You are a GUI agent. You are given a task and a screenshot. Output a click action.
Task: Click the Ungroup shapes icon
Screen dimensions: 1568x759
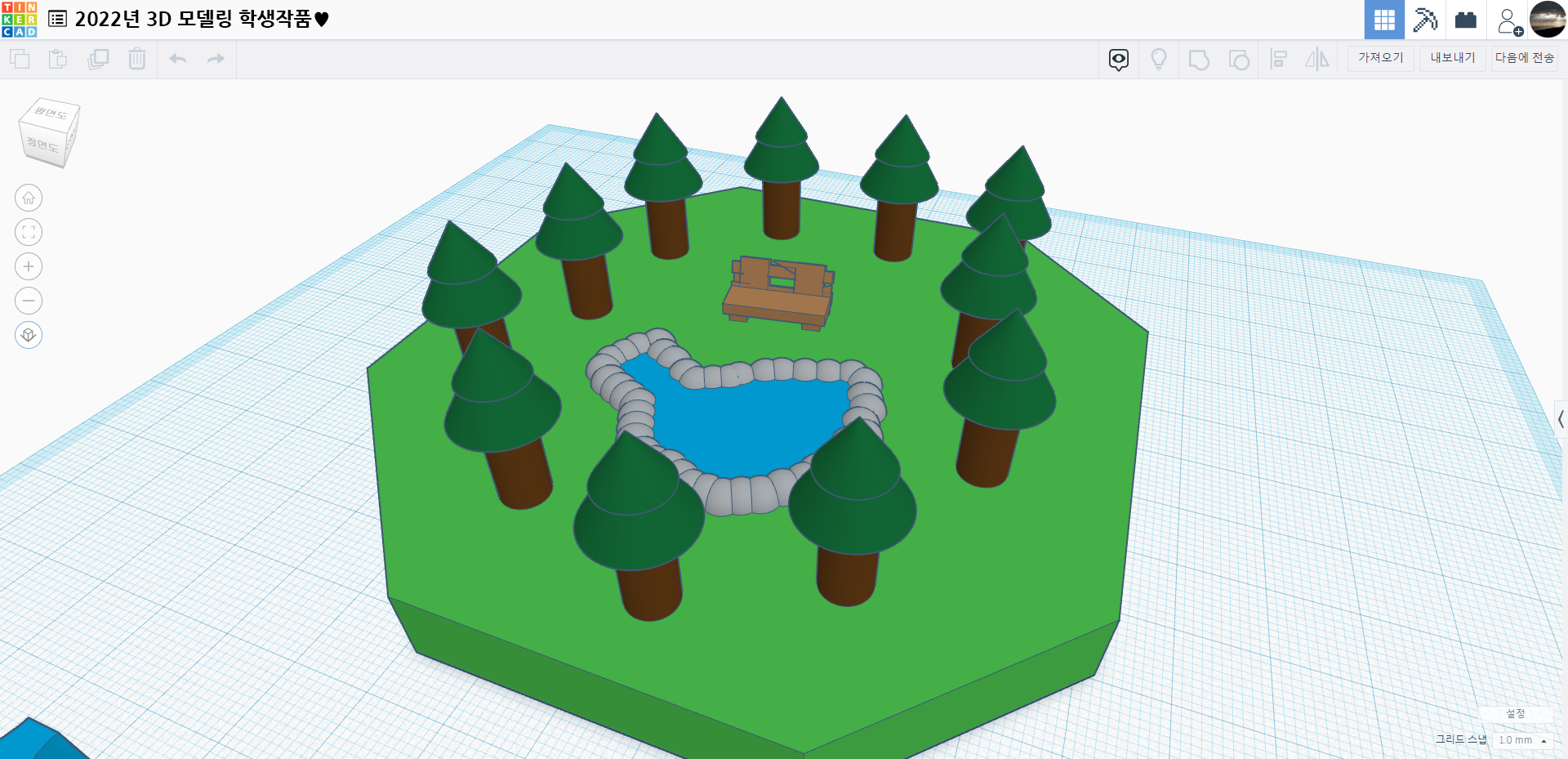1239,60
